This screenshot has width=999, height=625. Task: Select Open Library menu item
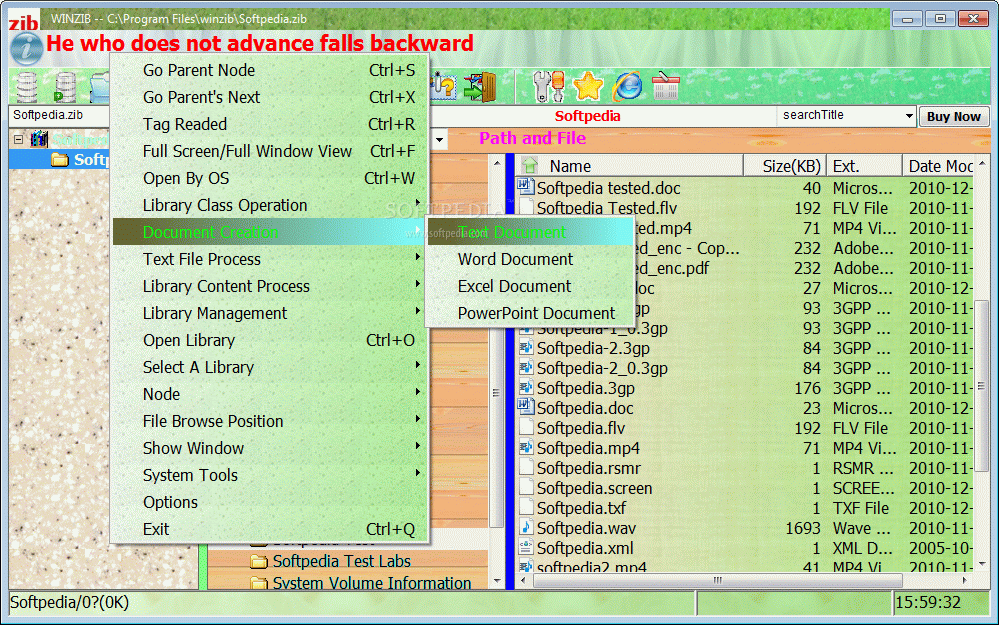pos(270,341)
